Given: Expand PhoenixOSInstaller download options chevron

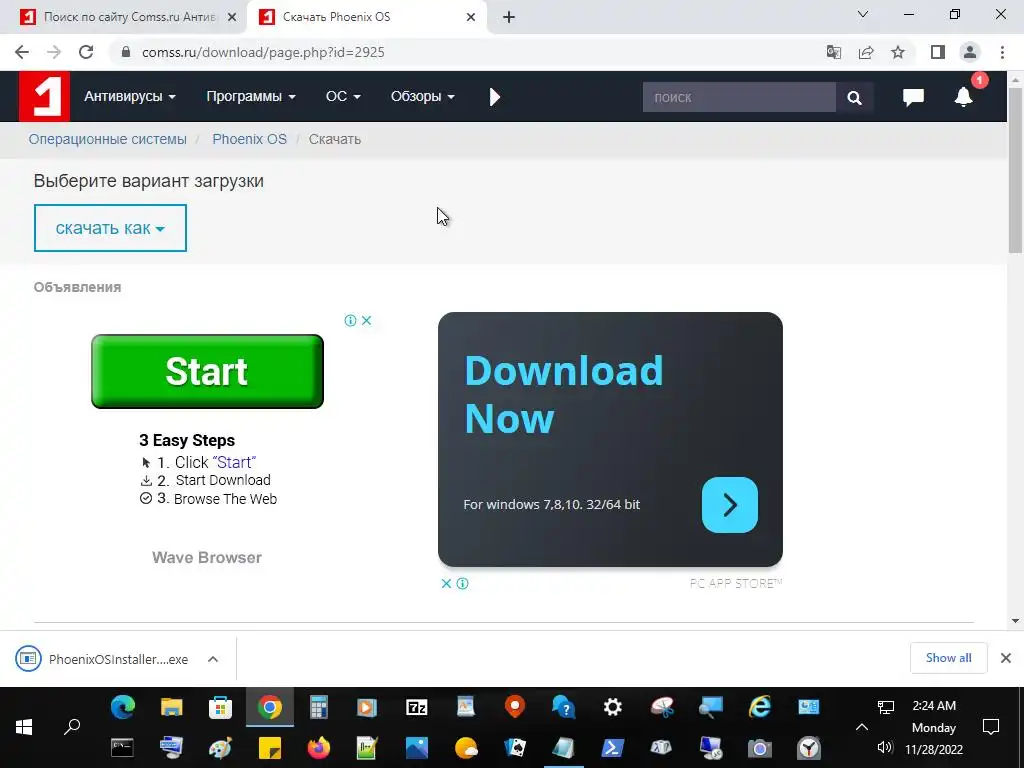Looking at the screenshot, I should click(213, 659).
